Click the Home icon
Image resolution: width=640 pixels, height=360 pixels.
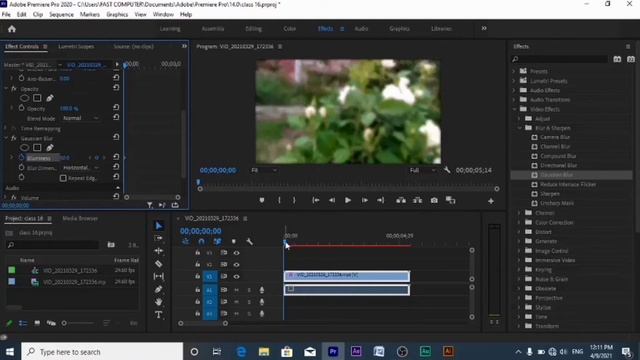tap(12, 29)
